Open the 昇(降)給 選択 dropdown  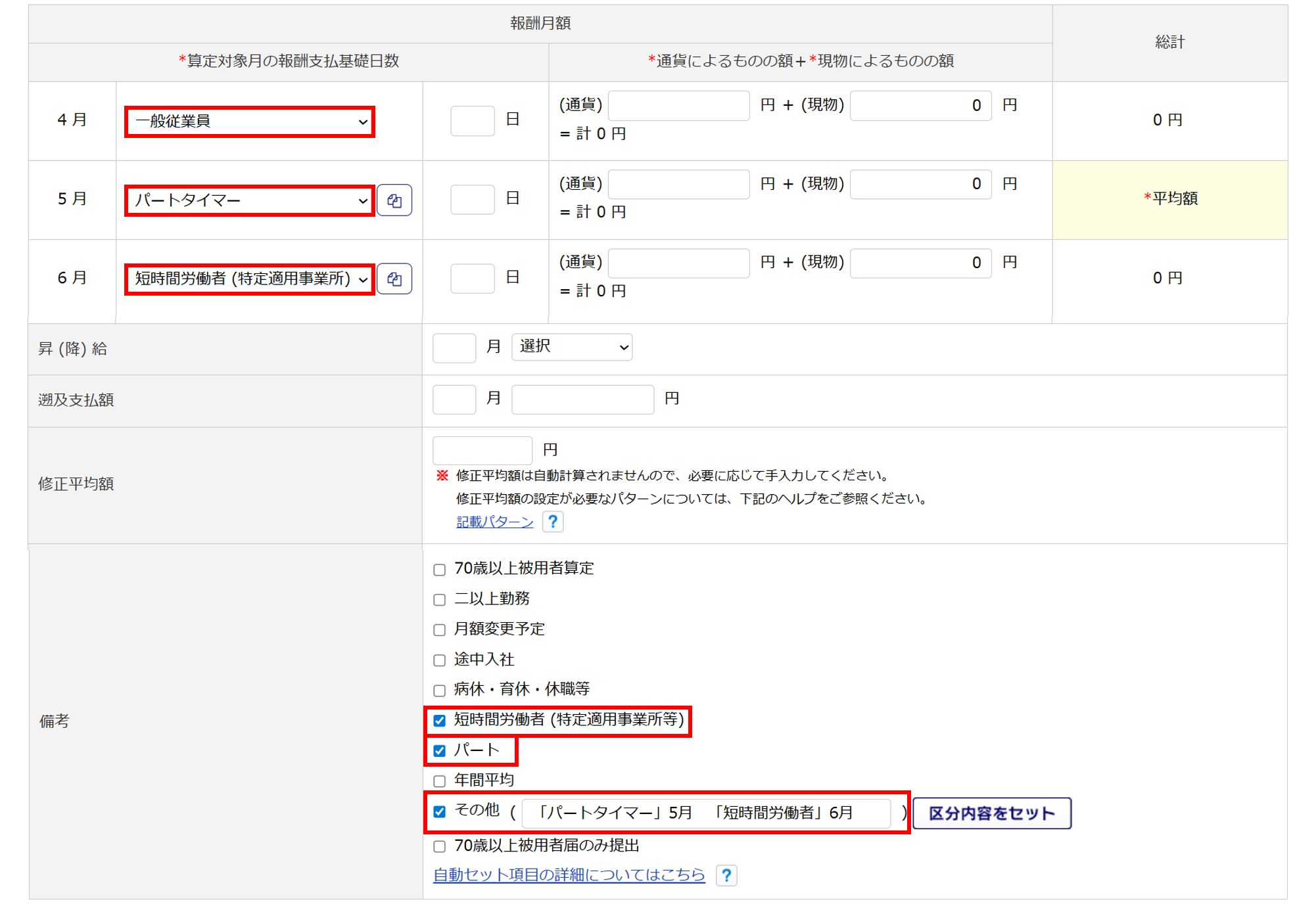[x=572, y=347]
